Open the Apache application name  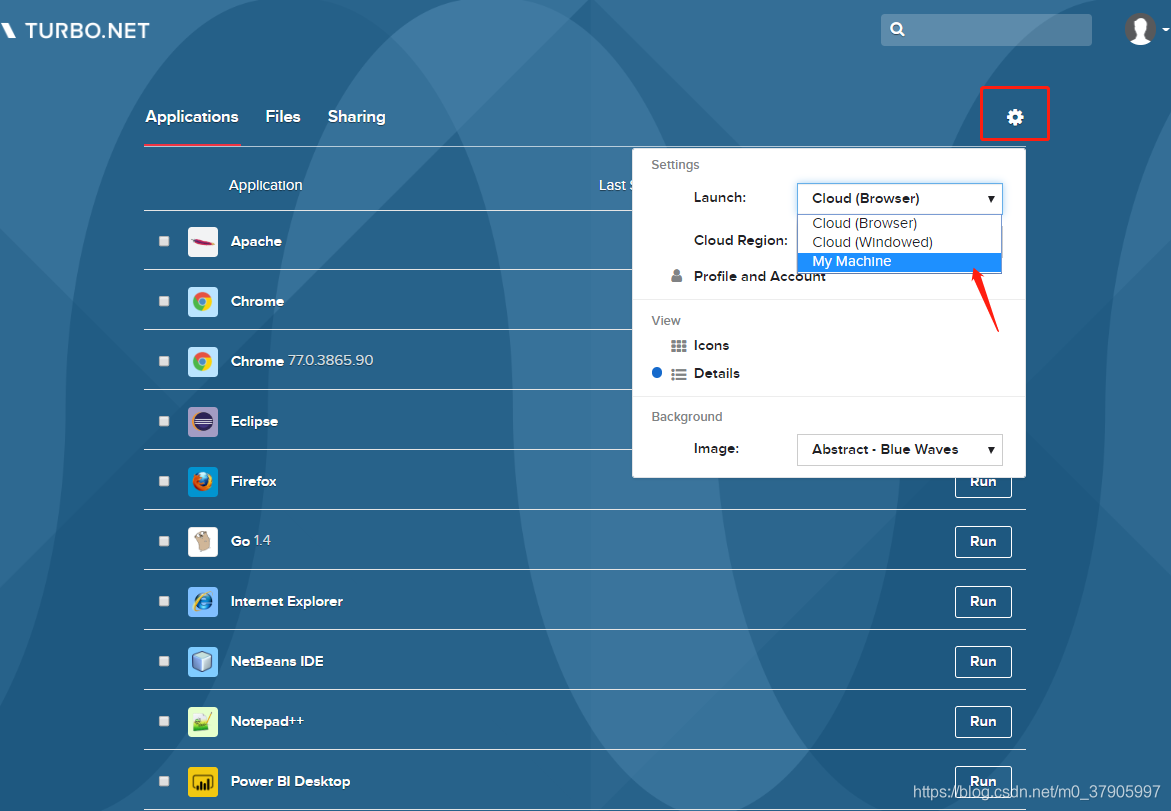[256, 241]
